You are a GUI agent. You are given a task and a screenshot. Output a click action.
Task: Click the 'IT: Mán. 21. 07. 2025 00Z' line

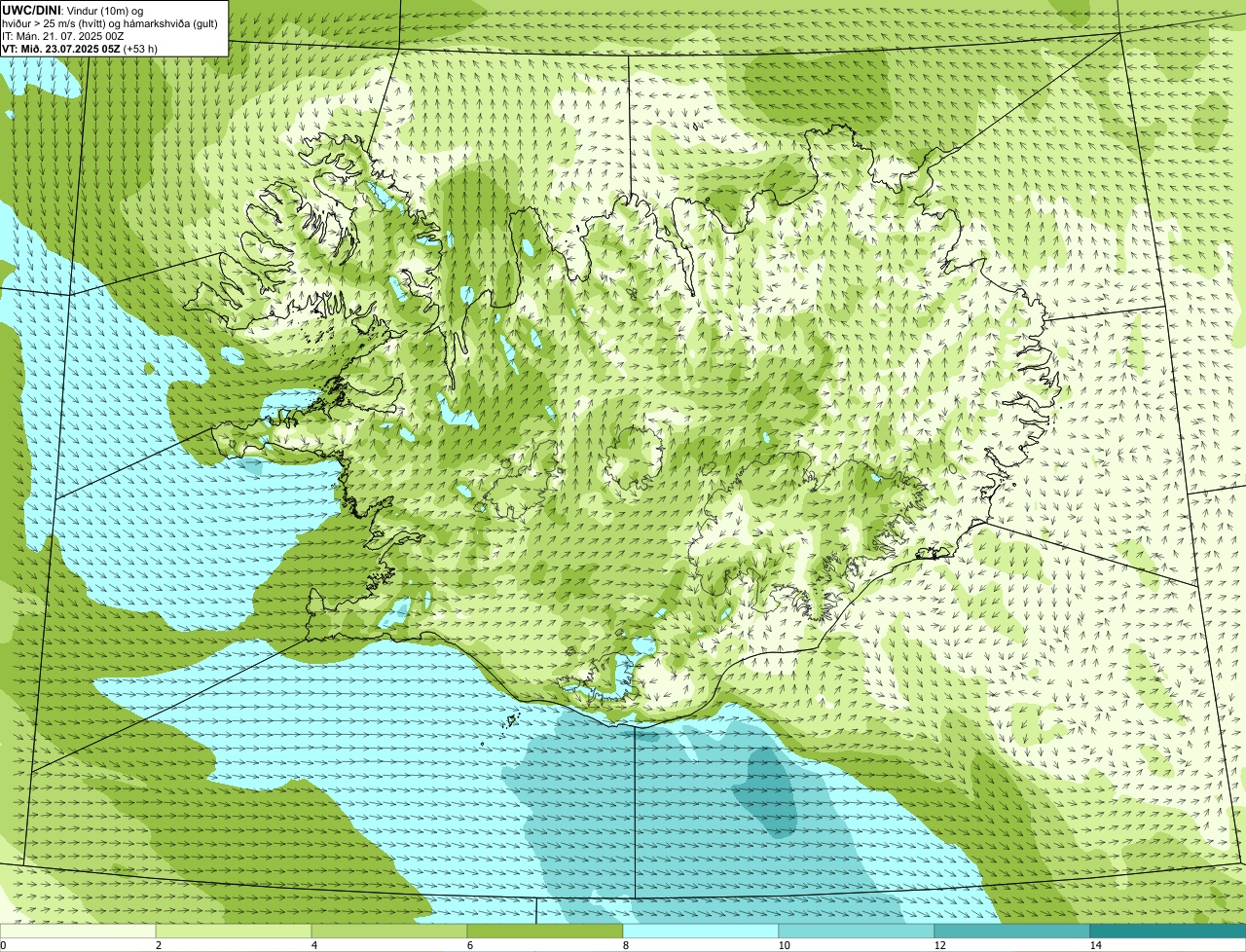tap(63, 35)
